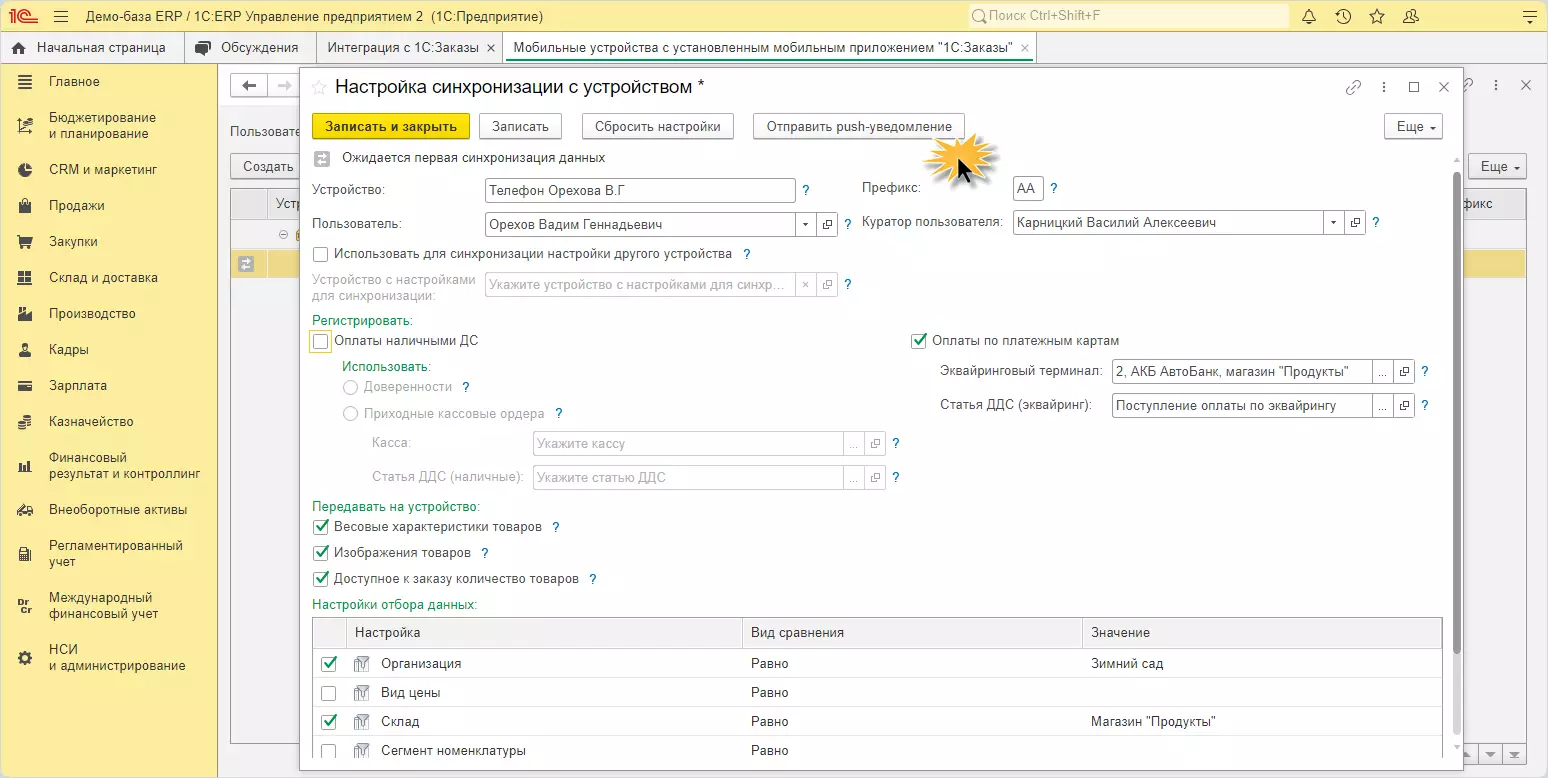Screen dimensions: 1548x778
Task: Open notifications bell icon
Action: pos(1309,17)
